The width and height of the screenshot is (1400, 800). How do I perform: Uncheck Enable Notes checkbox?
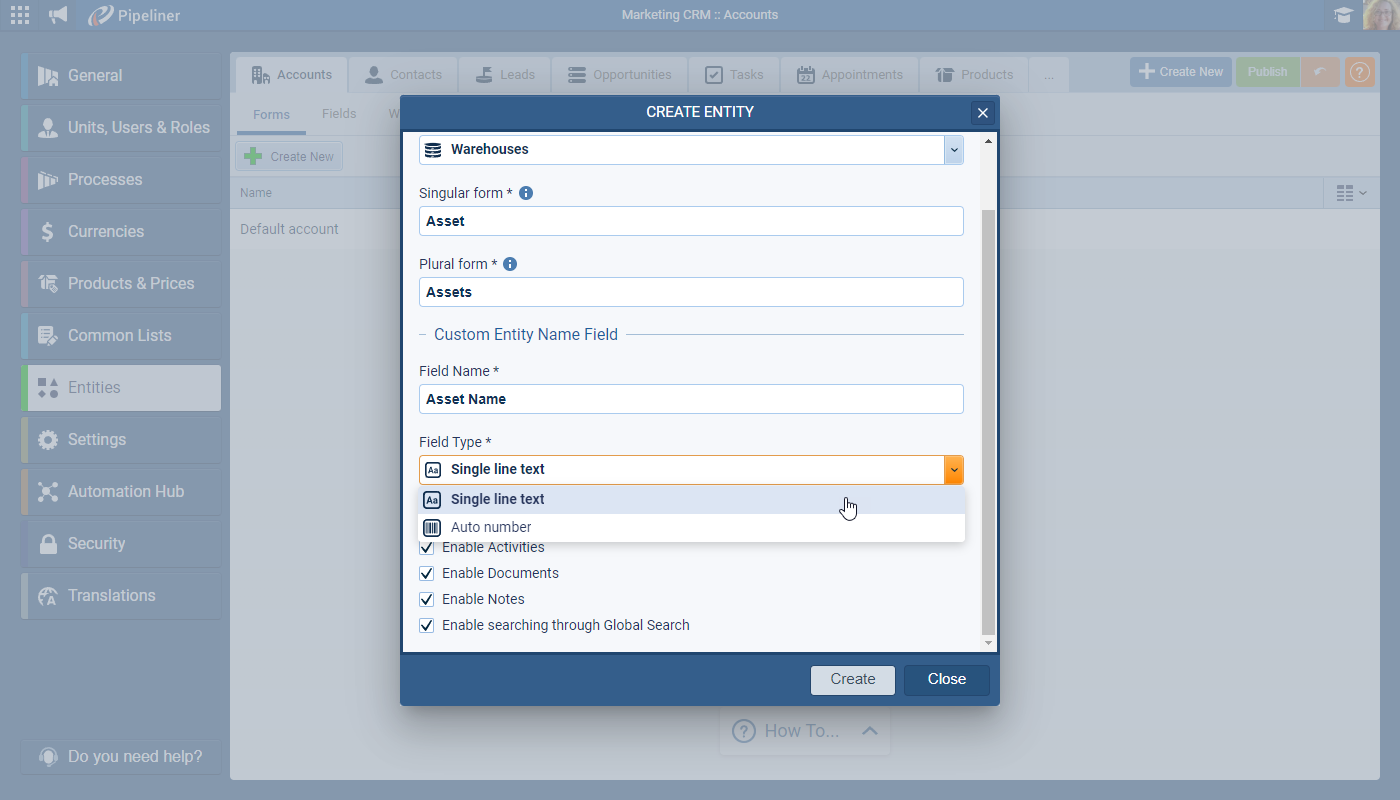[427, 600]
